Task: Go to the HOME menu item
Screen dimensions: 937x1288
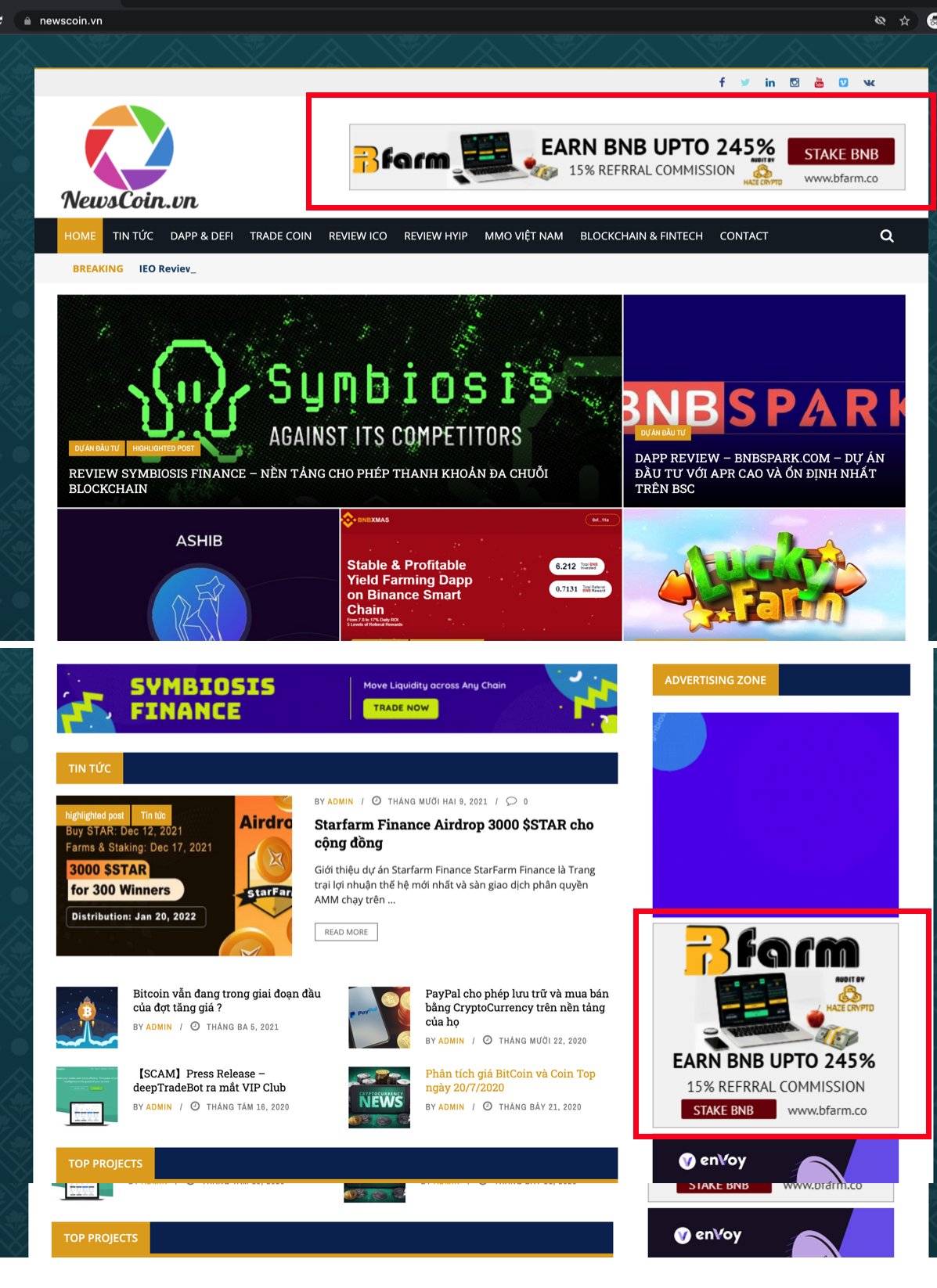Action: click(80, 236)
